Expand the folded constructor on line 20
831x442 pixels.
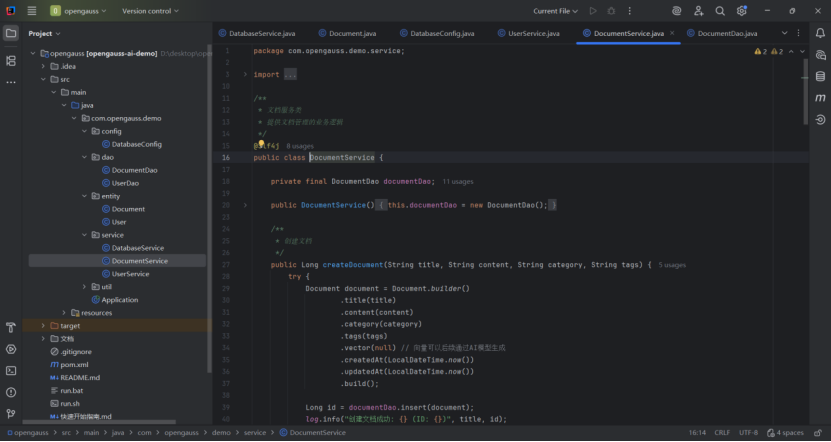245,205
